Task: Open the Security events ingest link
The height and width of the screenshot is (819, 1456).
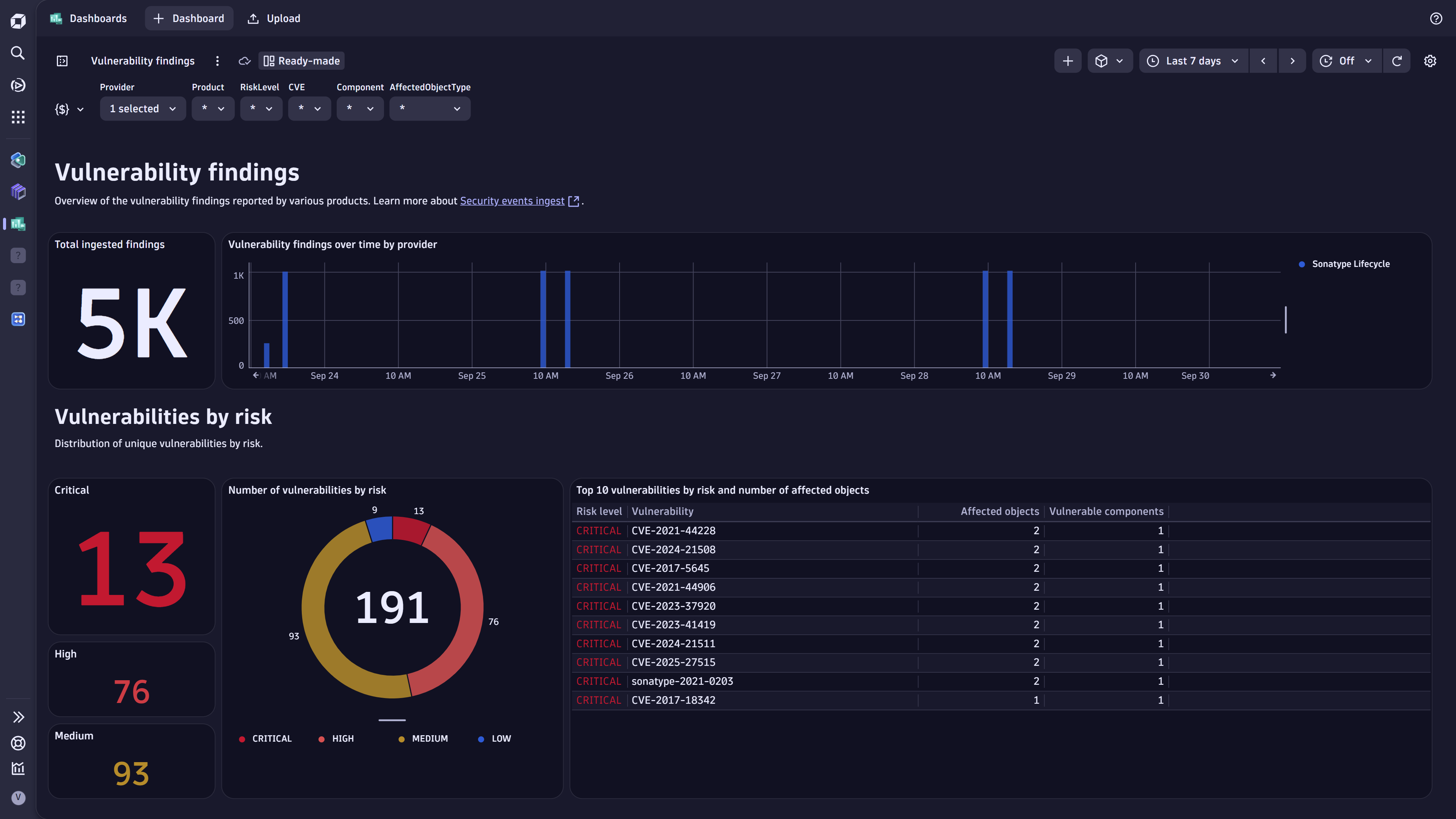Action: 512,201
